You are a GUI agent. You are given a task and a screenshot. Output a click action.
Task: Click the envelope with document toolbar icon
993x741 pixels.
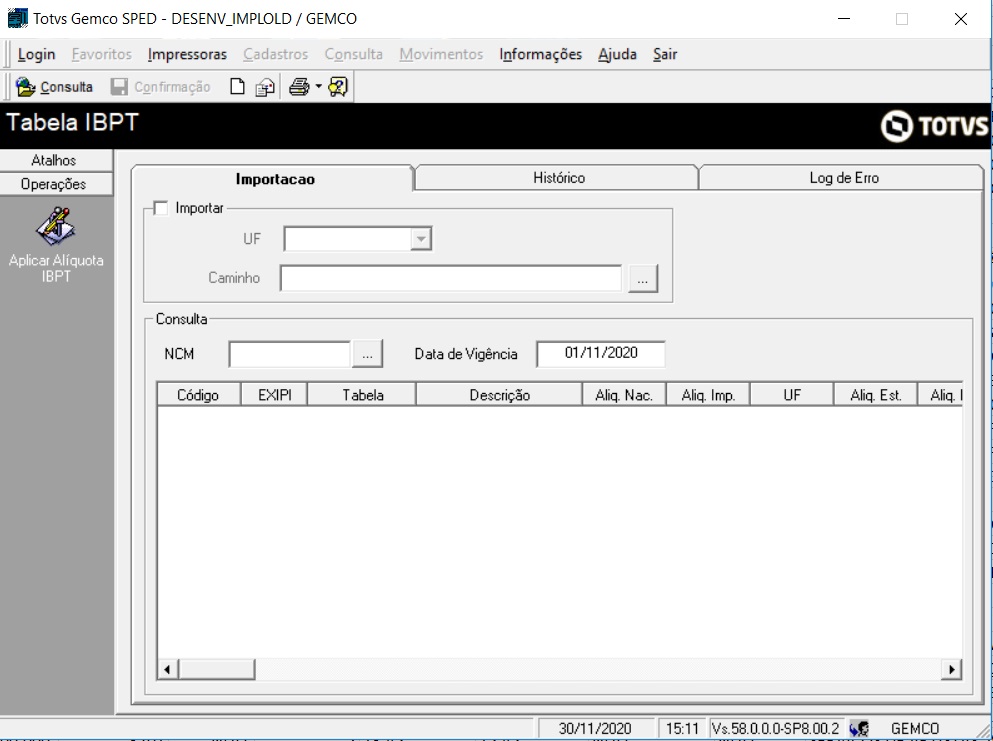tap(265, 87)
